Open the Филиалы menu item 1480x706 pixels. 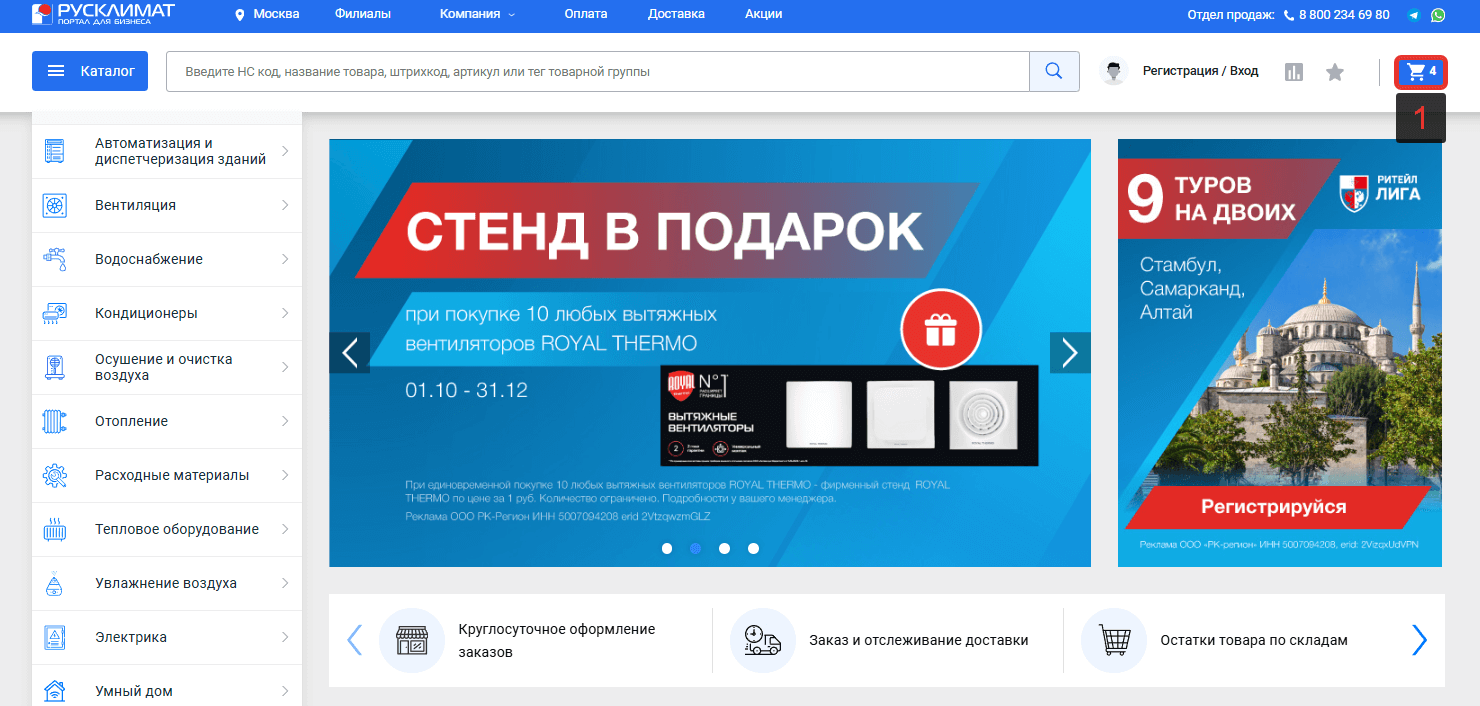[363, 14]
